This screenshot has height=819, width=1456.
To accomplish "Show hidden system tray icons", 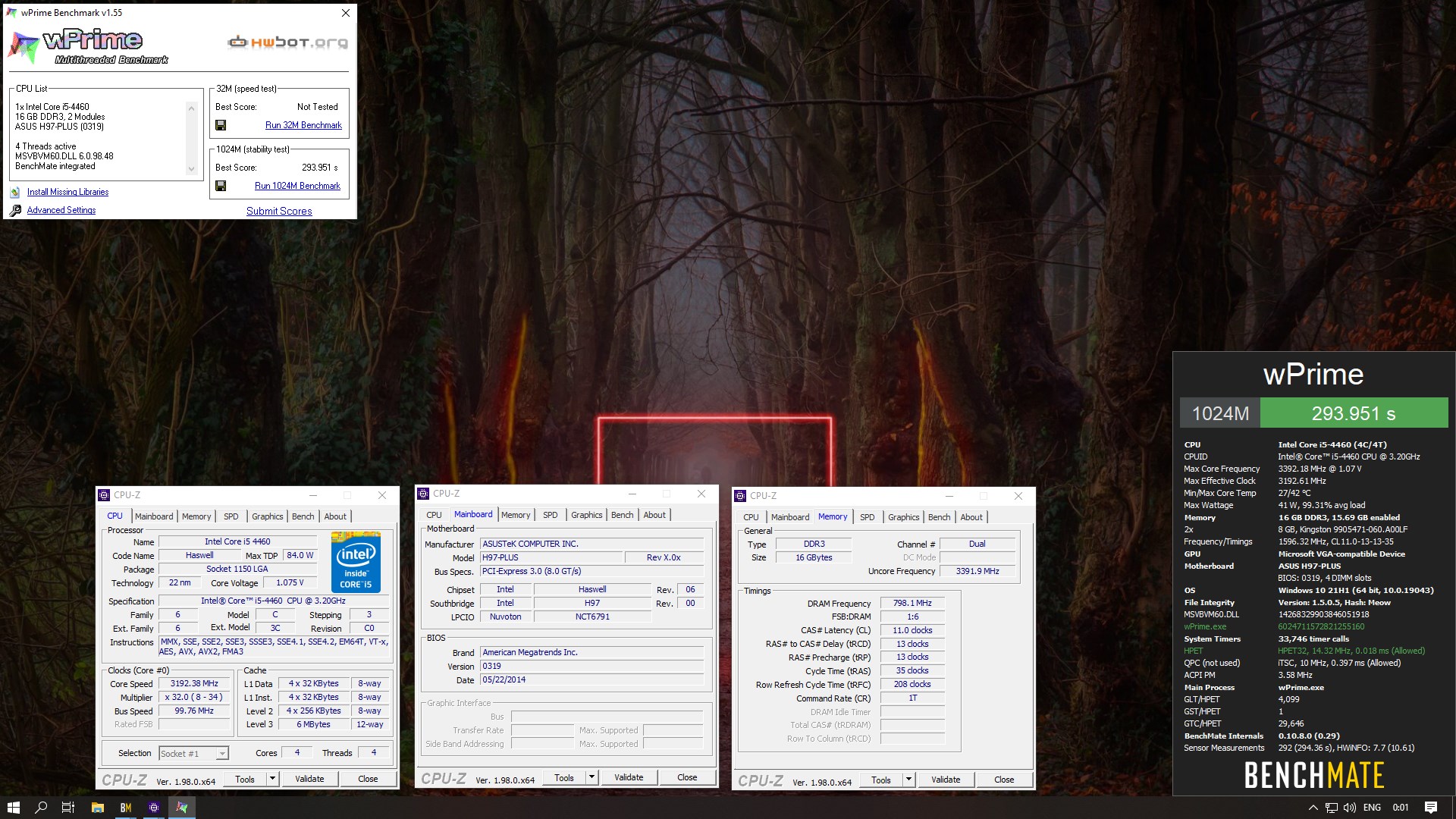I will click(1313, 808).
